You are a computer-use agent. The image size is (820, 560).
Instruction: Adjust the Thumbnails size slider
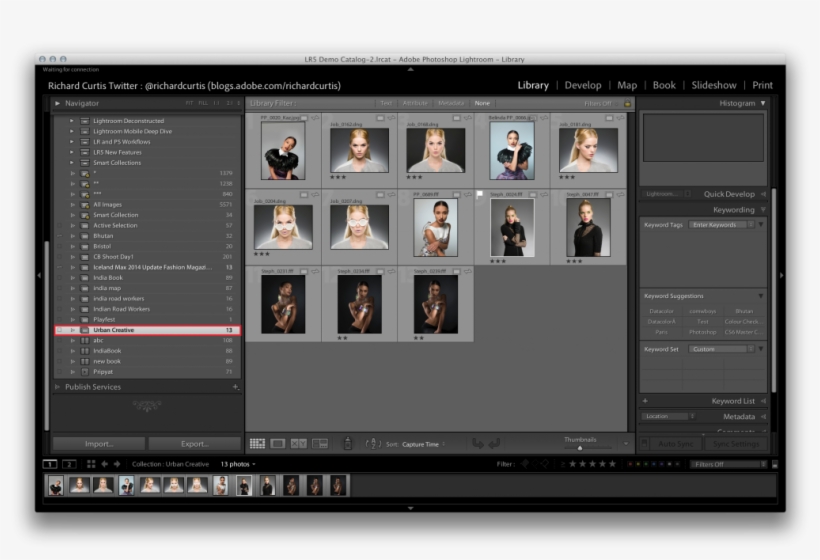tap(579, 447)
